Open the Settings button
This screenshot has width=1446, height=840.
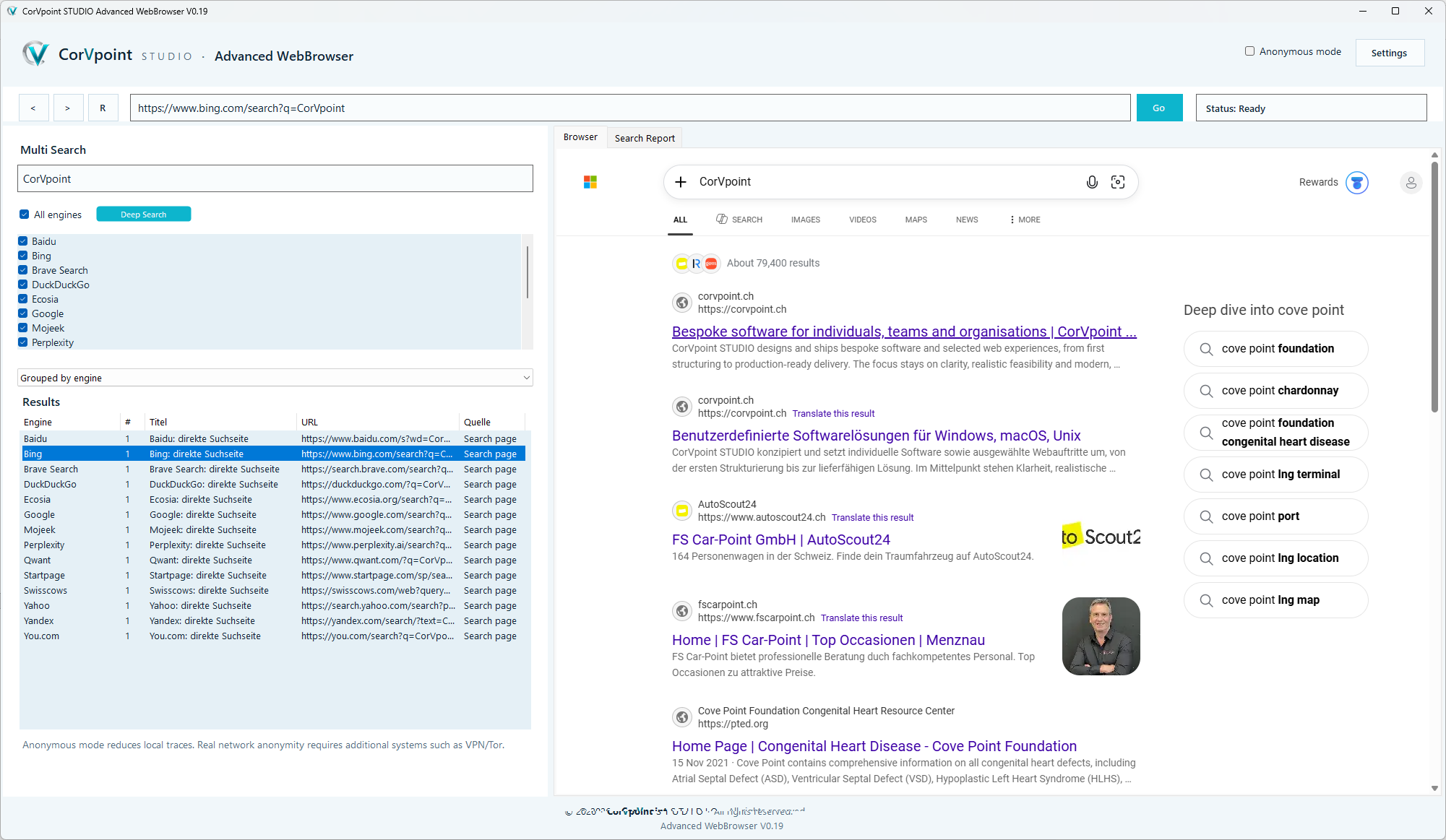click(1389, 53)
